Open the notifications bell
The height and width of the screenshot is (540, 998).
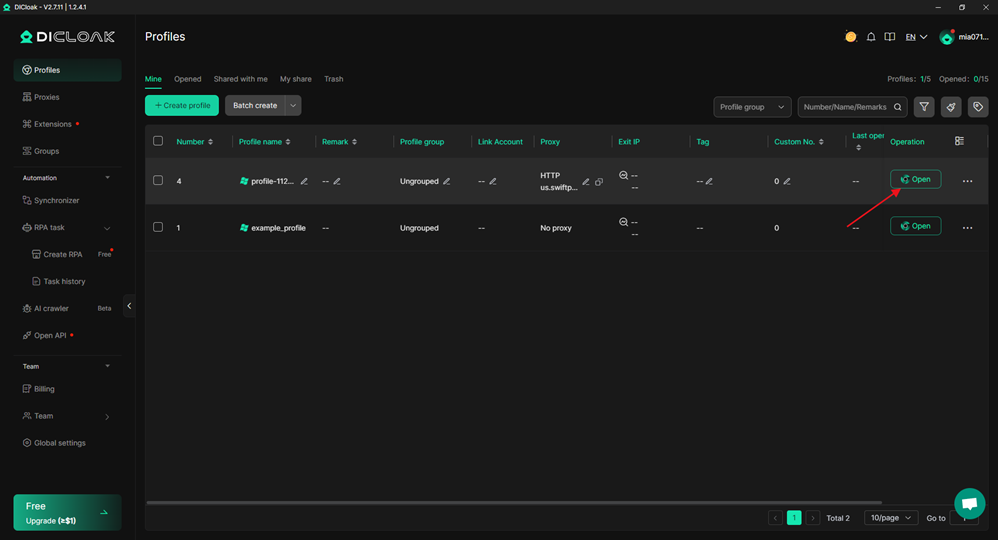click(x=870, y=37)
